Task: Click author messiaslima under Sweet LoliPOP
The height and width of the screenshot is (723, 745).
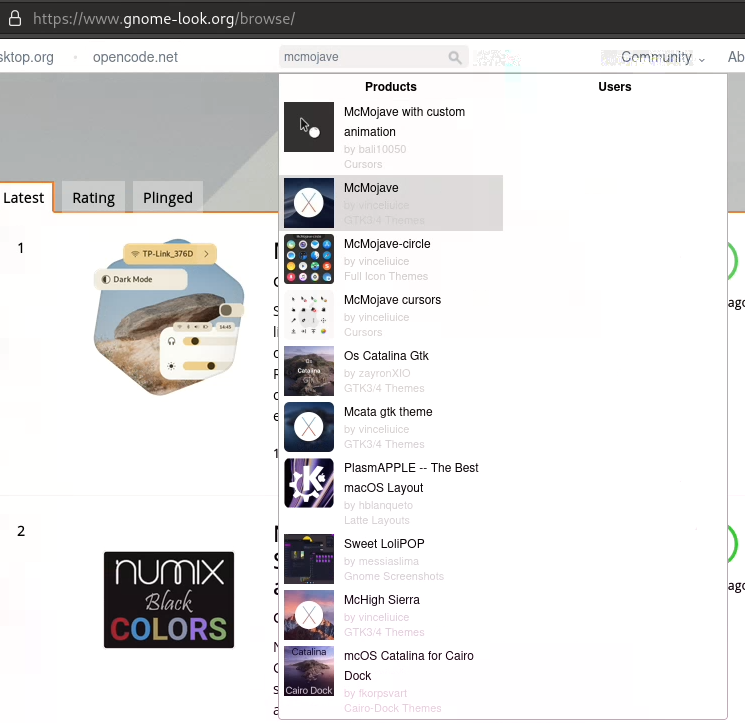Action: click(389, 561)
